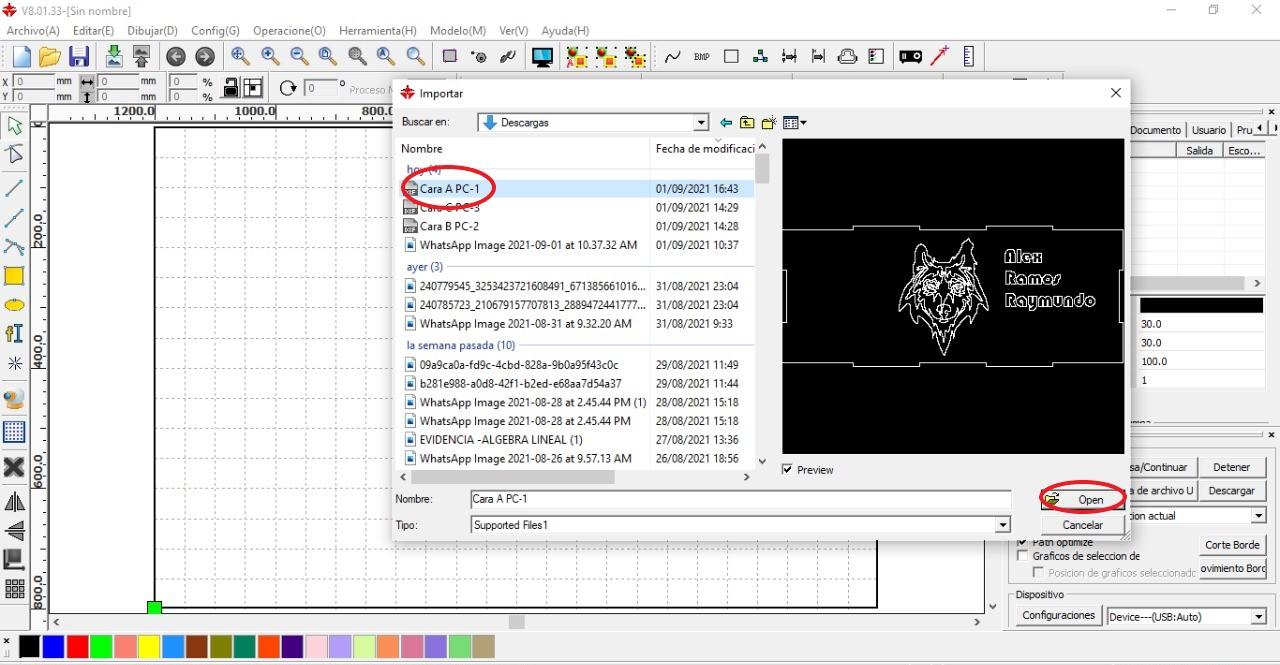The image size is (1280, 665).
Task: Click the Nombre filename input field
Action: [740, 499]
